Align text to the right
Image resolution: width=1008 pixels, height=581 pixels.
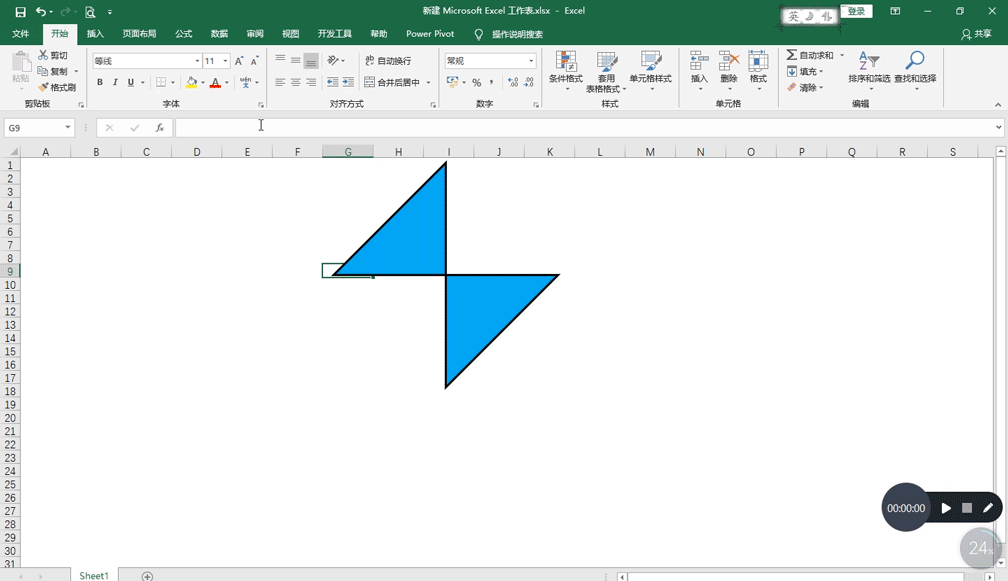[311, 82]
